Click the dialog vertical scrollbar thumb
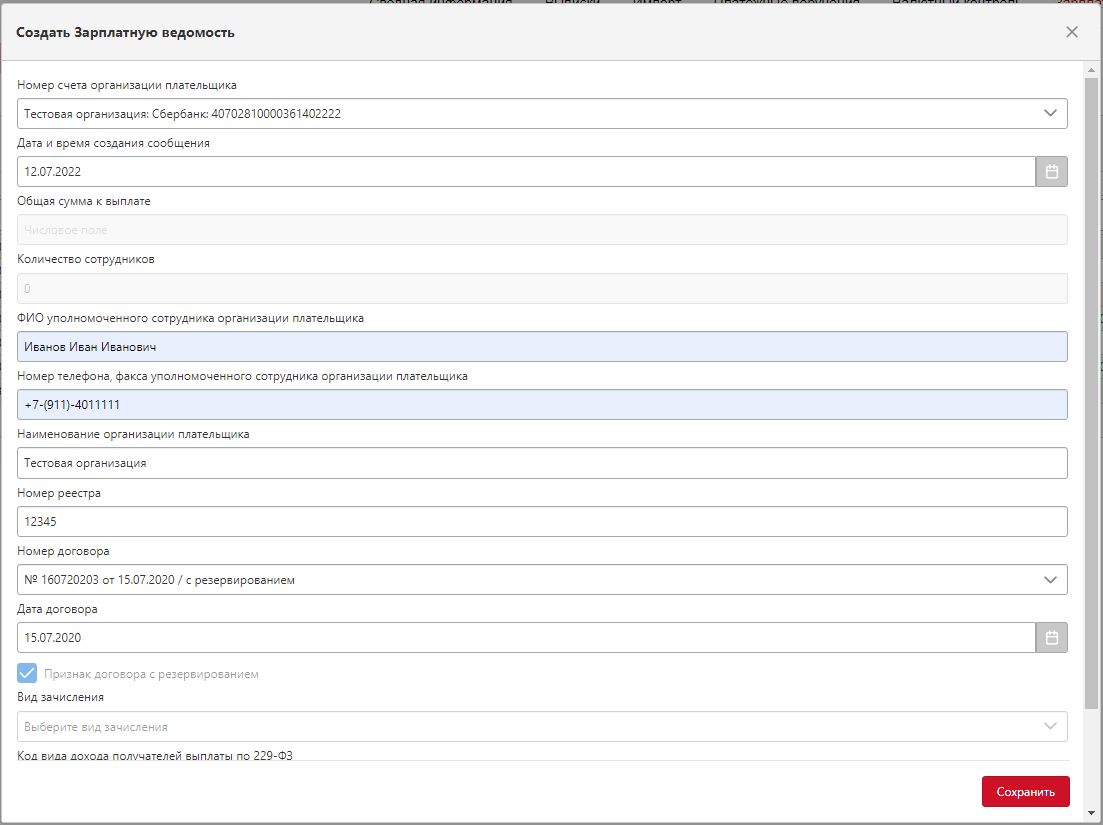 pos(1092,392)
